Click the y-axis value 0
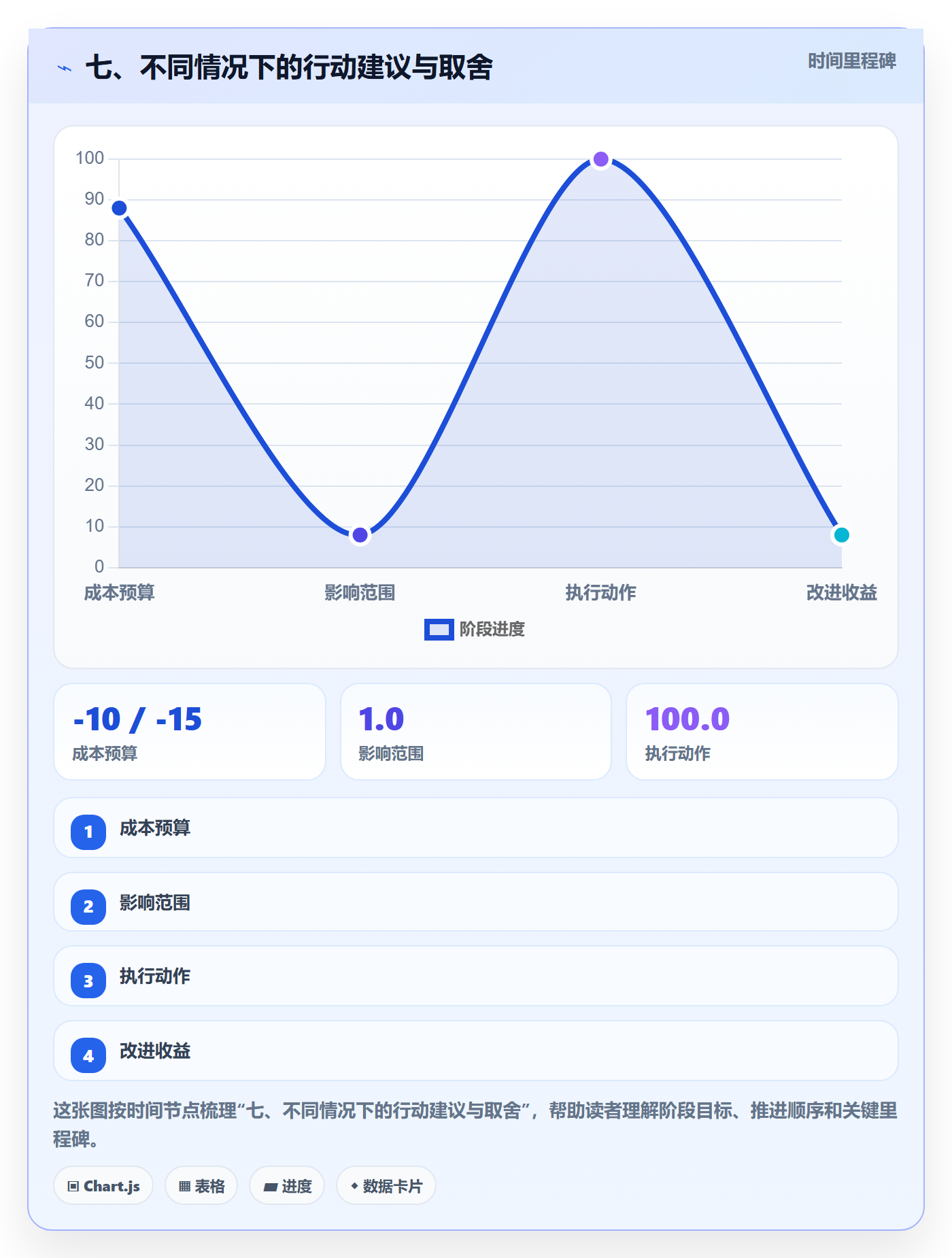The width and height of the screenshot is (952, 1258). click(99, 566)
